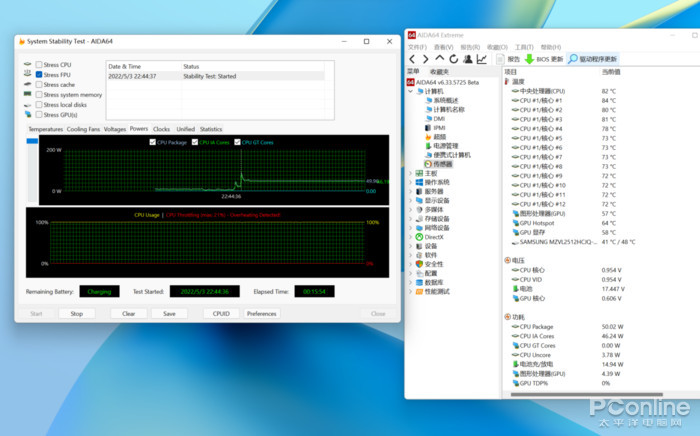Screen dimensions: 700x436
Task: Open the Preferences dialog button
Action: point(262,314)
